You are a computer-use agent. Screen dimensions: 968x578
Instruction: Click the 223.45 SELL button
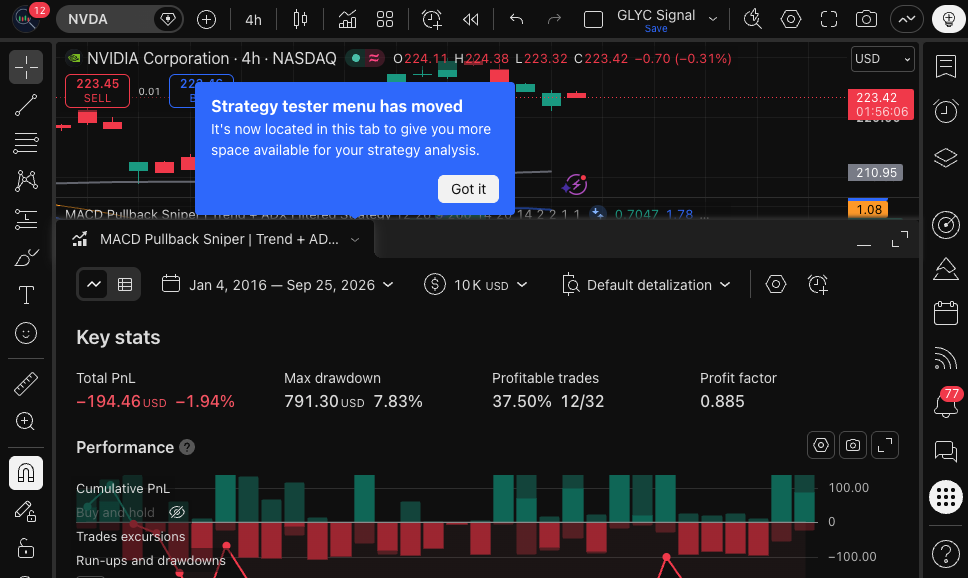pos(98,91)
